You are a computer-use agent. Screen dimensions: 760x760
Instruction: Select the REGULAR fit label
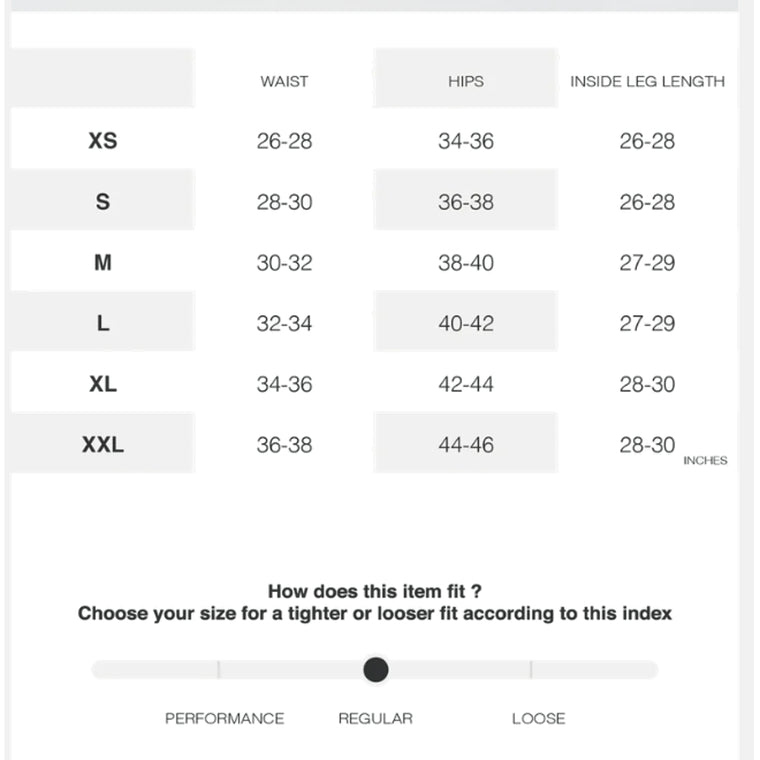pyautogui.click(x=375, y=718)
